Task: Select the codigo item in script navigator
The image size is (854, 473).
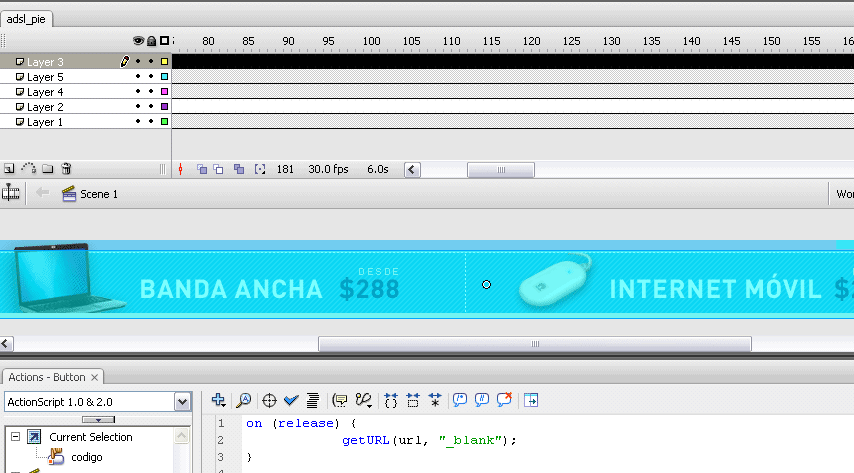Action: coord(87,457)
